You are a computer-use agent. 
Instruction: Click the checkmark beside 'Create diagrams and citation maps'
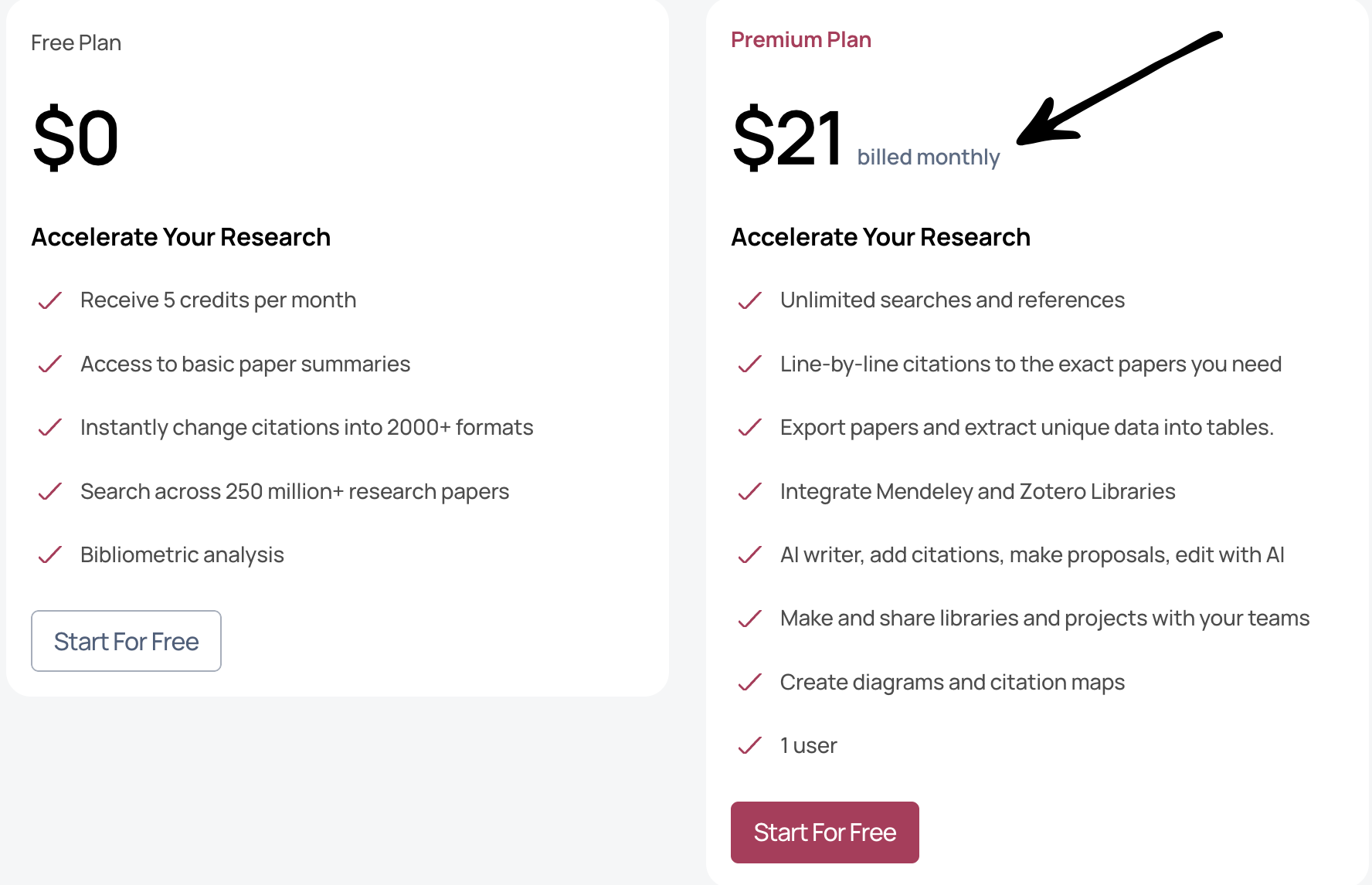tap(749, 683)
